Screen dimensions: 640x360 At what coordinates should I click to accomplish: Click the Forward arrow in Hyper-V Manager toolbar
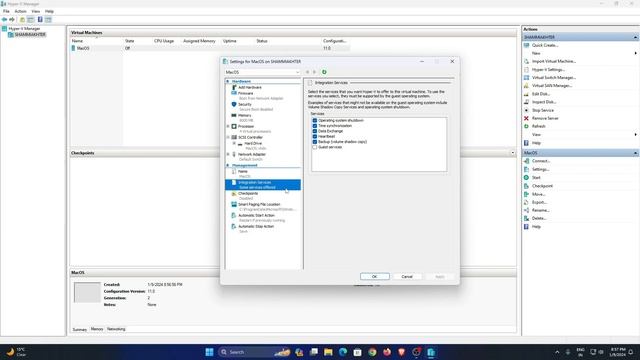[x=12, y=20]
